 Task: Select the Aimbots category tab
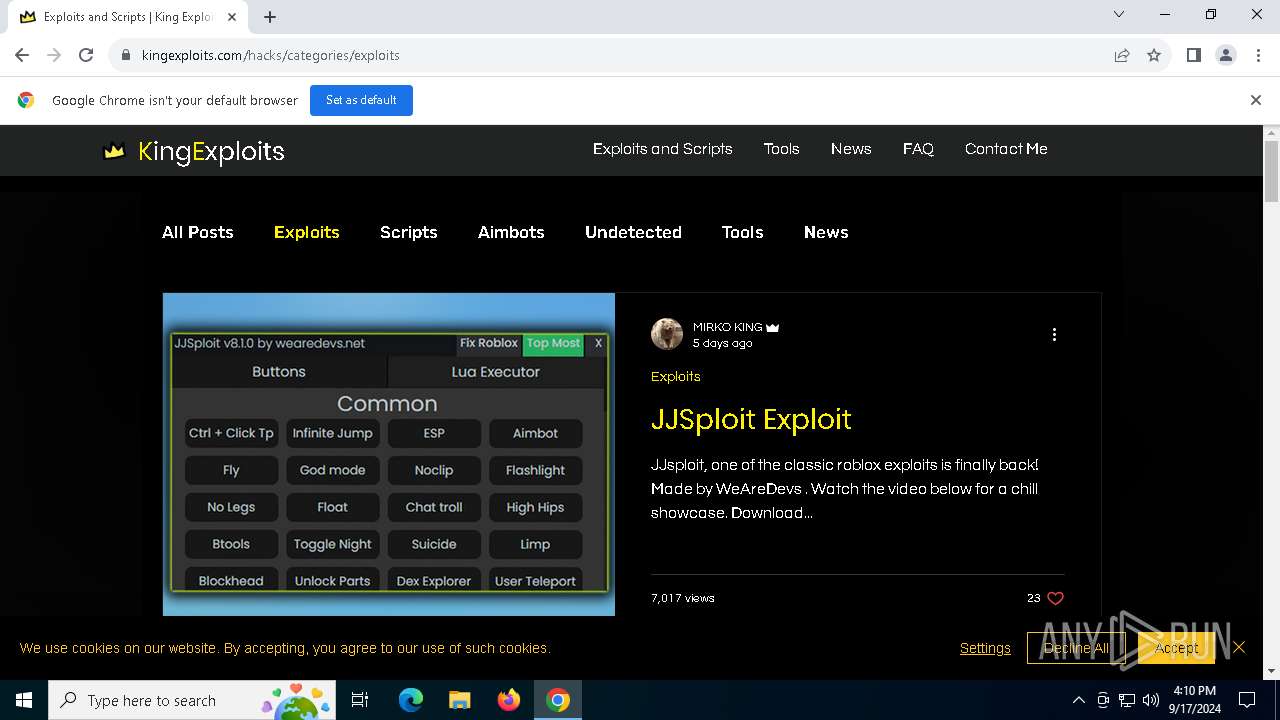click(511, 232)
